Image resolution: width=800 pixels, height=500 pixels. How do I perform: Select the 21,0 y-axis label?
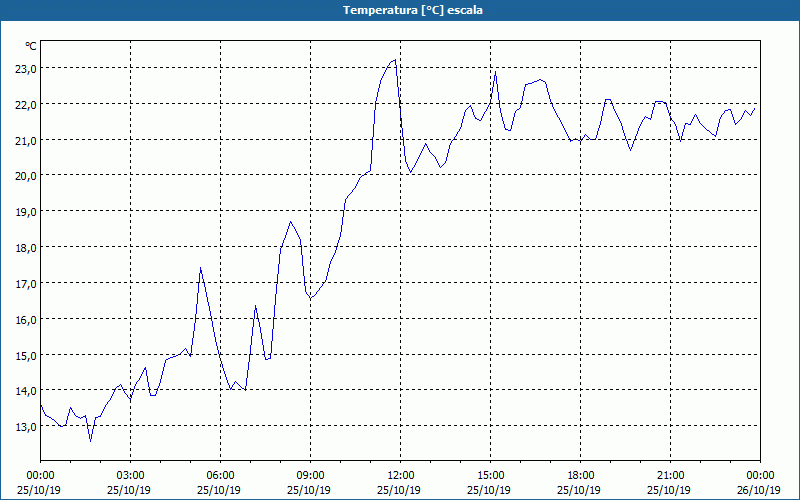click(25, 140)
